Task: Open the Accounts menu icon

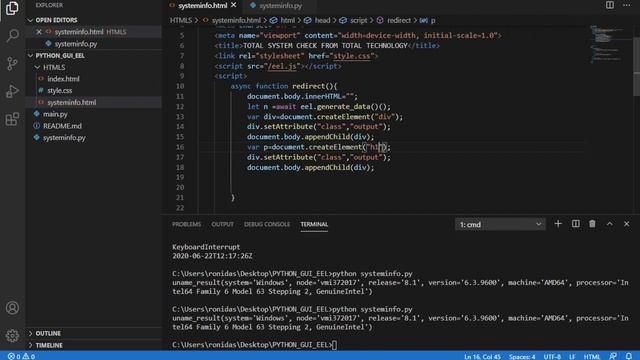Action: coord(12,308)
